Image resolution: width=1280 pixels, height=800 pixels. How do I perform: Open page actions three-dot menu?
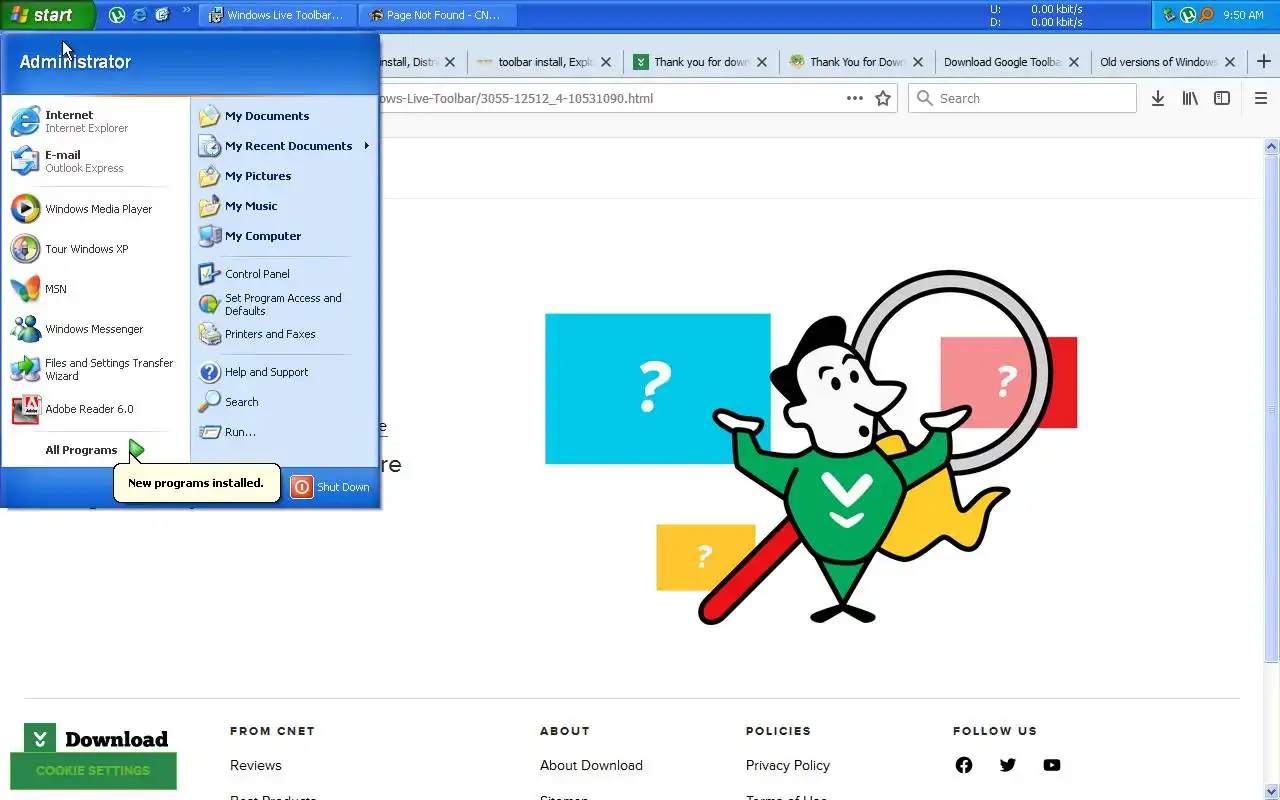point(855,98)
